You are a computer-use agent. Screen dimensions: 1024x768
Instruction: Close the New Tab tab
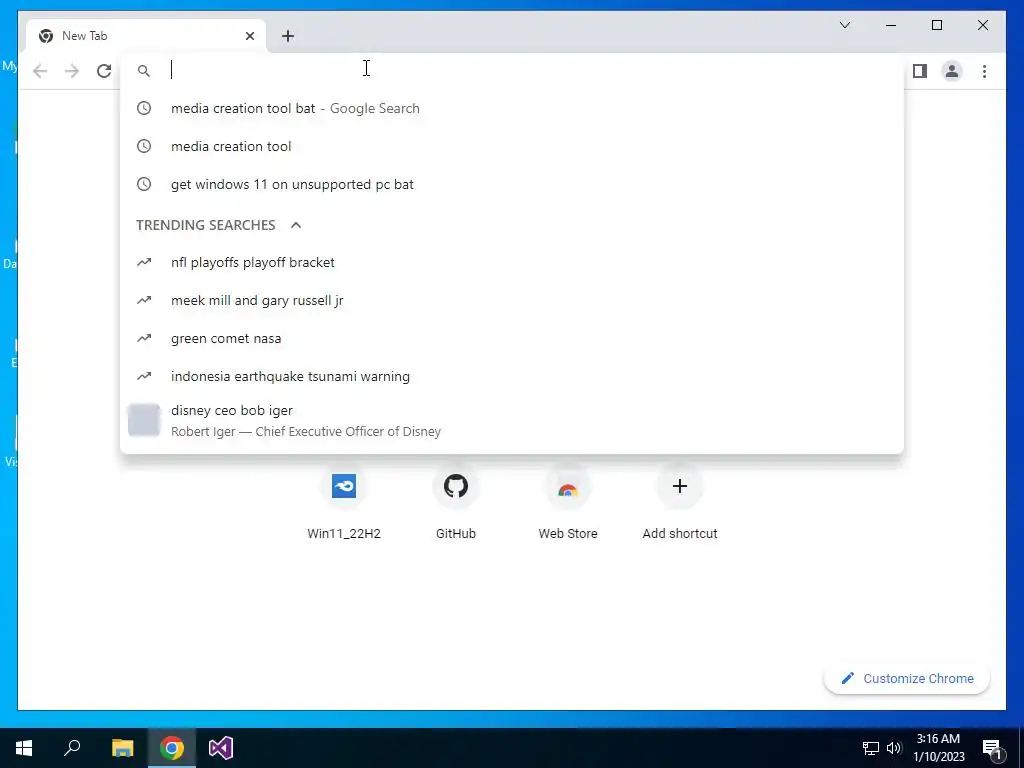point(249,36)
